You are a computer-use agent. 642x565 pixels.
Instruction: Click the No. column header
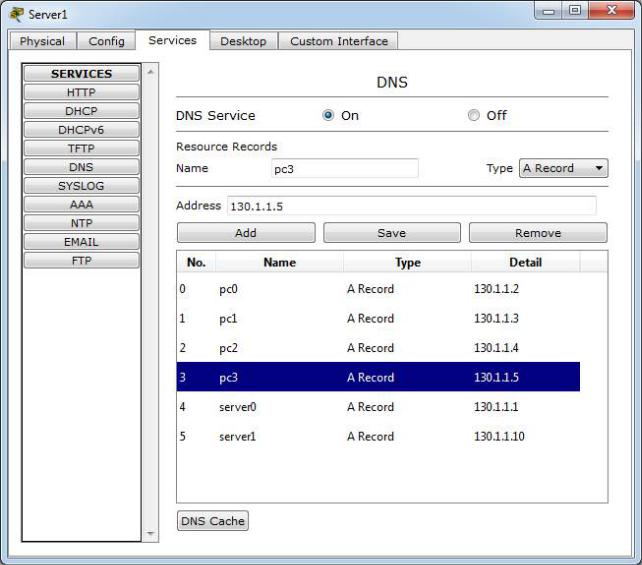[x=196, y=262]
